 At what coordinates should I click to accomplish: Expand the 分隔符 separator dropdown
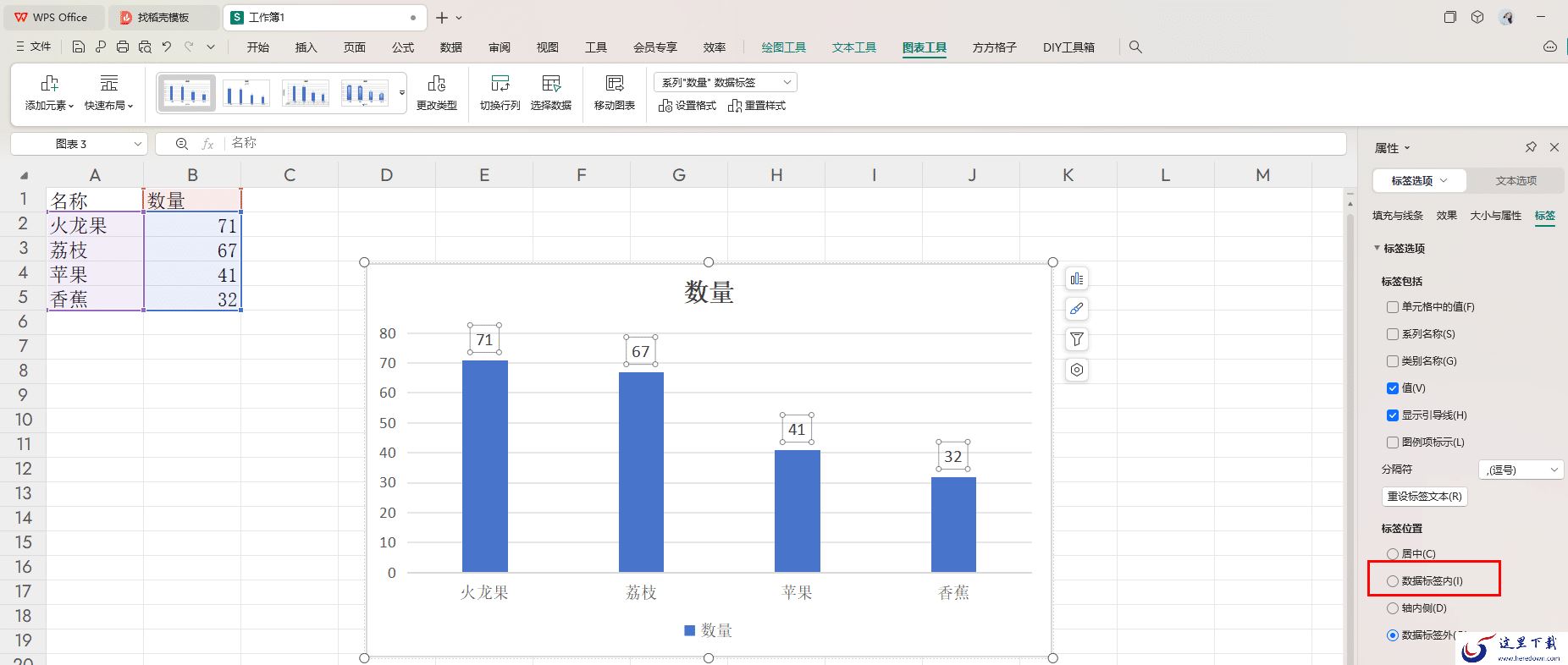click(x=1521, y=470)
